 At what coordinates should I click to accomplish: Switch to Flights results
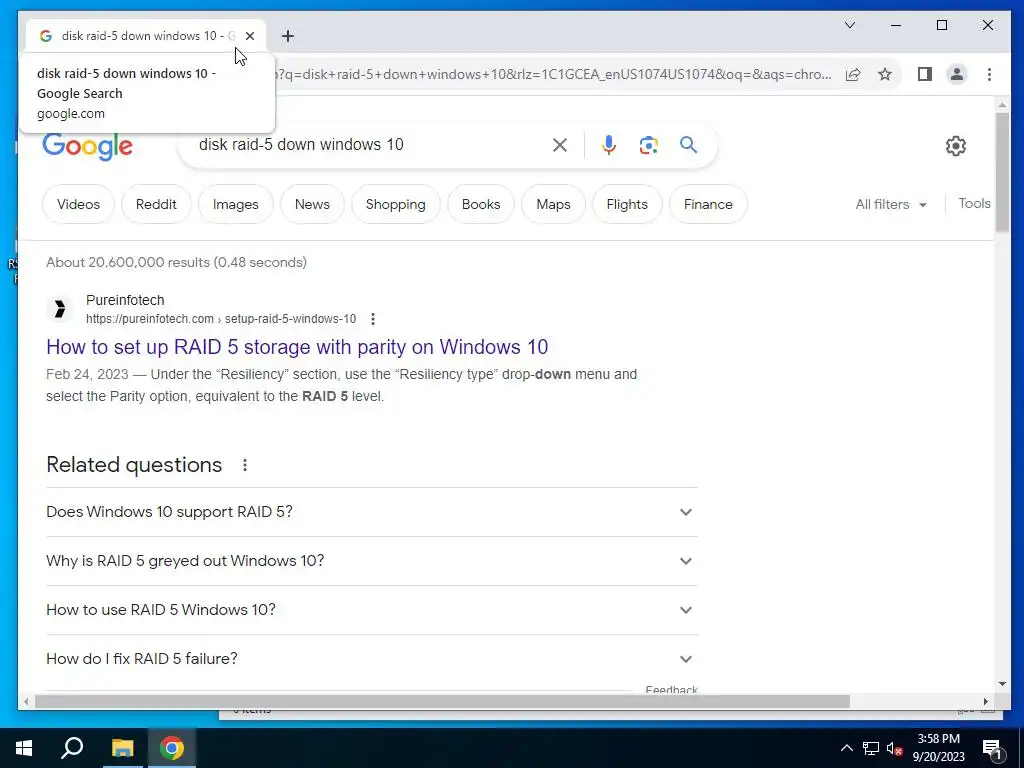click(627, 204)
